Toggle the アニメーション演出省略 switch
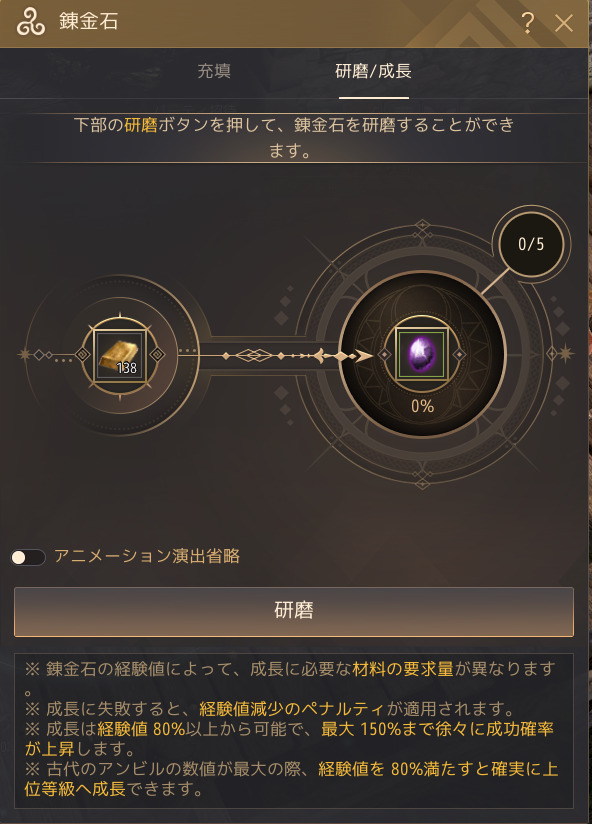 point(28,557)
